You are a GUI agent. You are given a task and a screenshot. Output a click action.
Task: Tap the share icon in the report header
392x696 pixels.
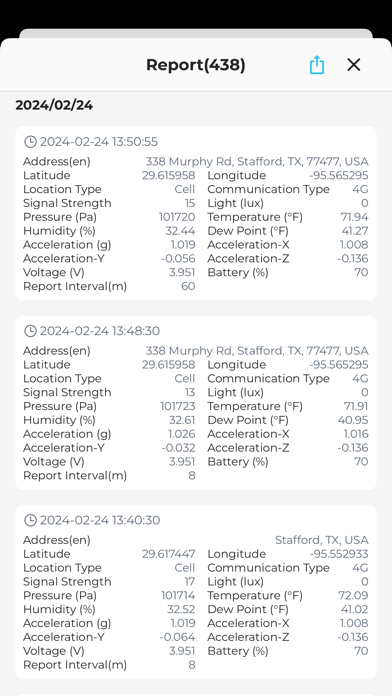click(317, 65)
